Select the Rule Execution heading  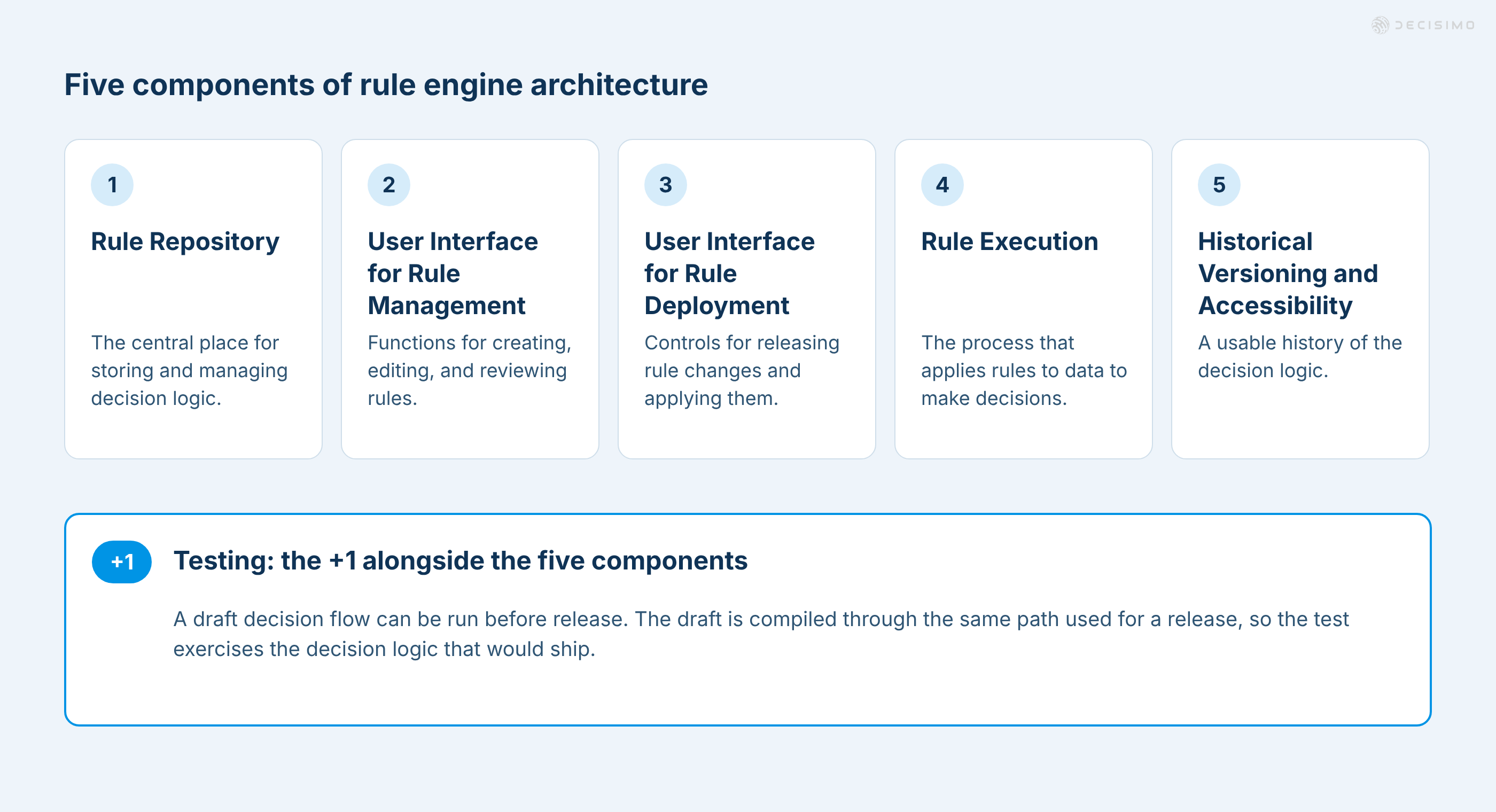(x=1009, y=241)
